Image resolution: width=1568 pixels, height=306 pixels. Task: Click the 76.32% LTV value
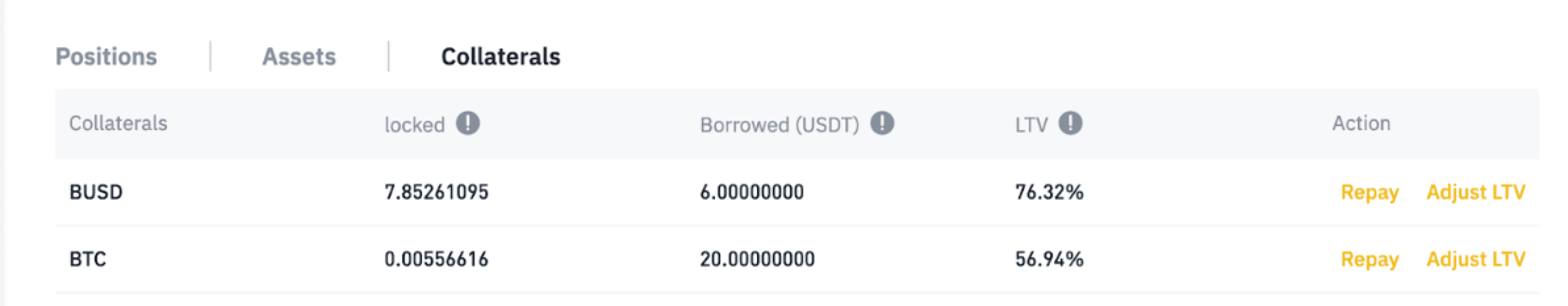coord(1049,192)
